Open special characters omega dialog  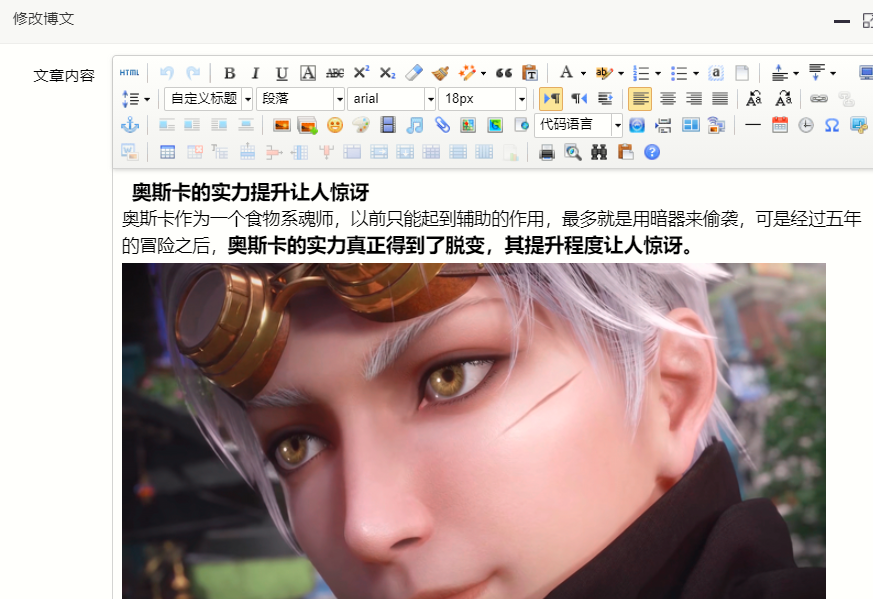click(832, 125)
